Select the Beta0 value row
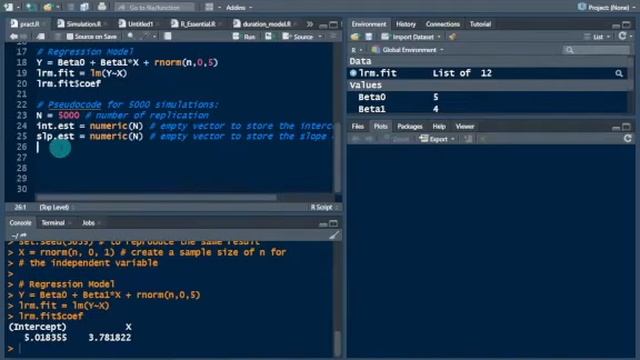Screen dimensions: 640x360 point(488,97)
